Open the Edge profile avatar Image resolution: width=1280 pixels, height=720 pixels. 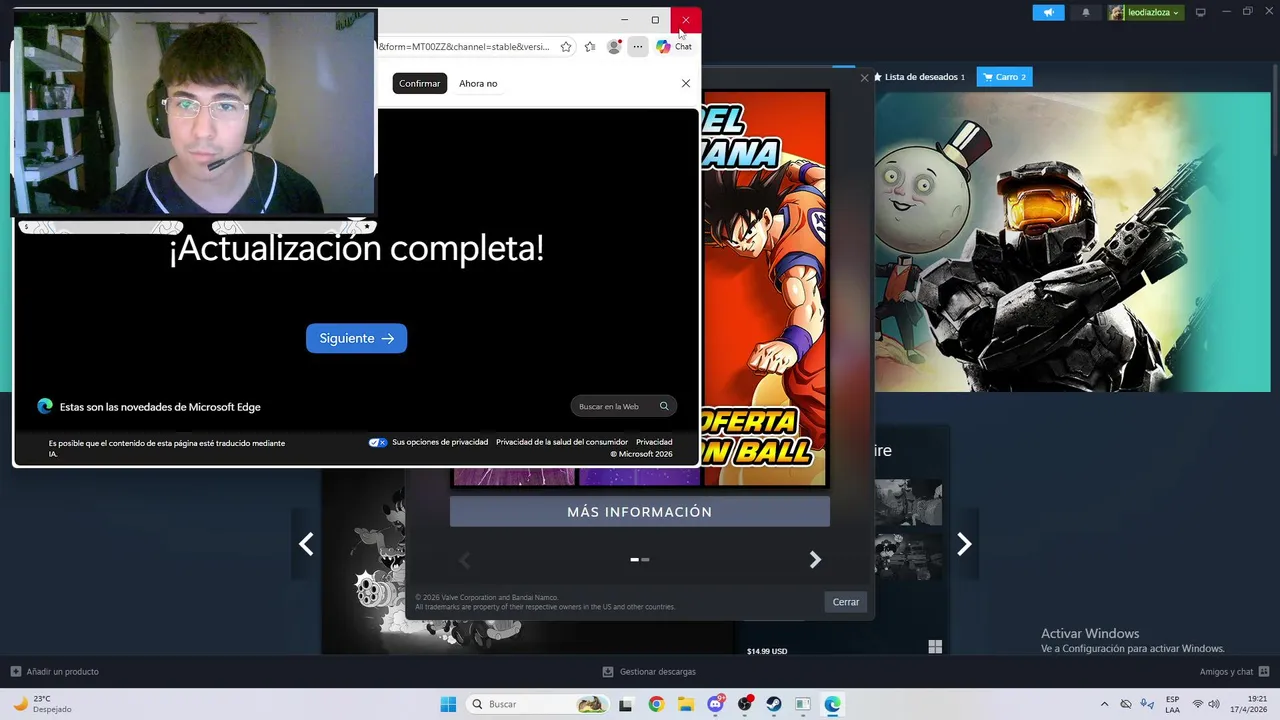(x=614, y=47)
